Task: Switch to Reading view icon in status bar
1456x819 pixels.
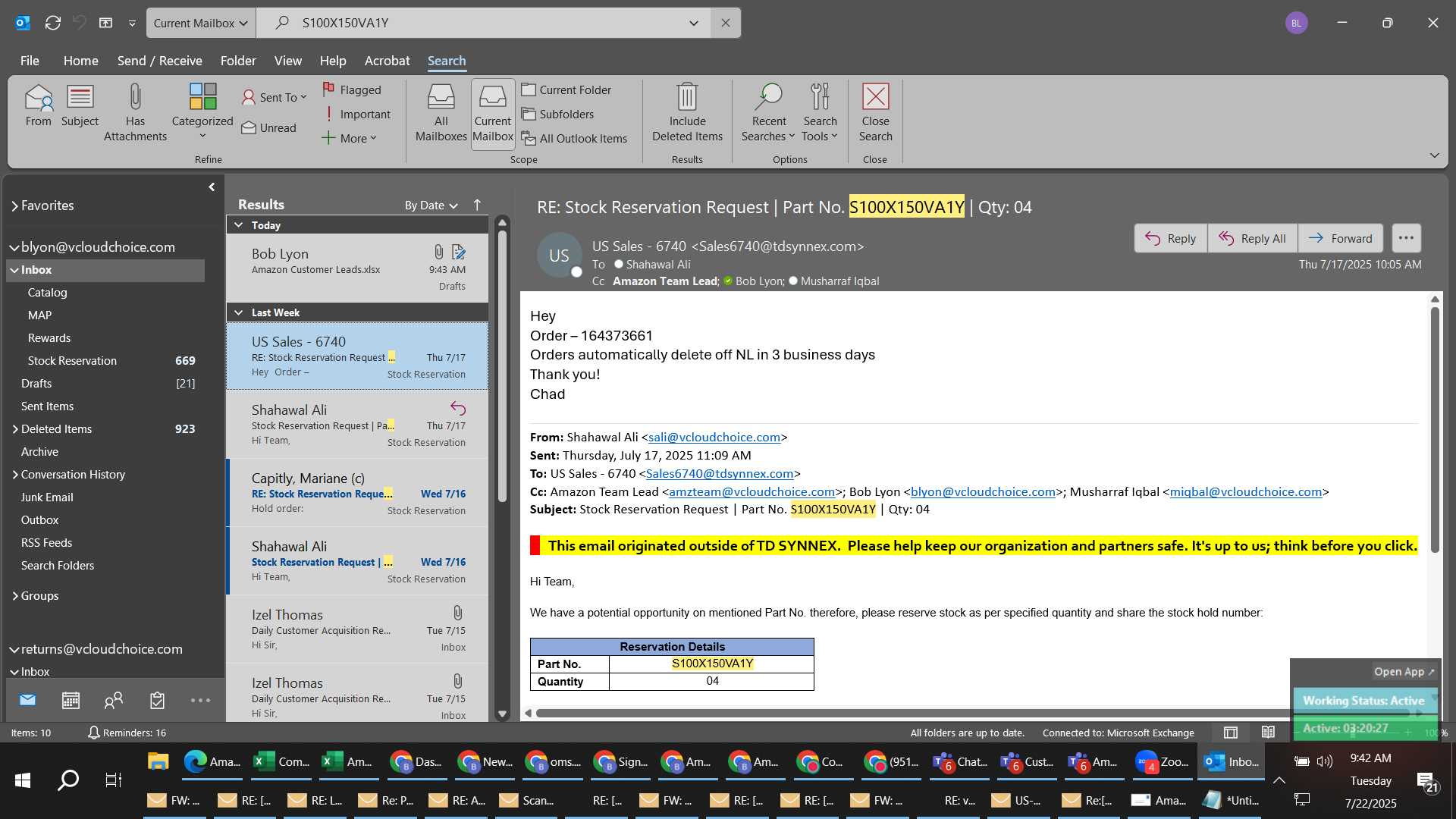Action: tap(1268, 733)
